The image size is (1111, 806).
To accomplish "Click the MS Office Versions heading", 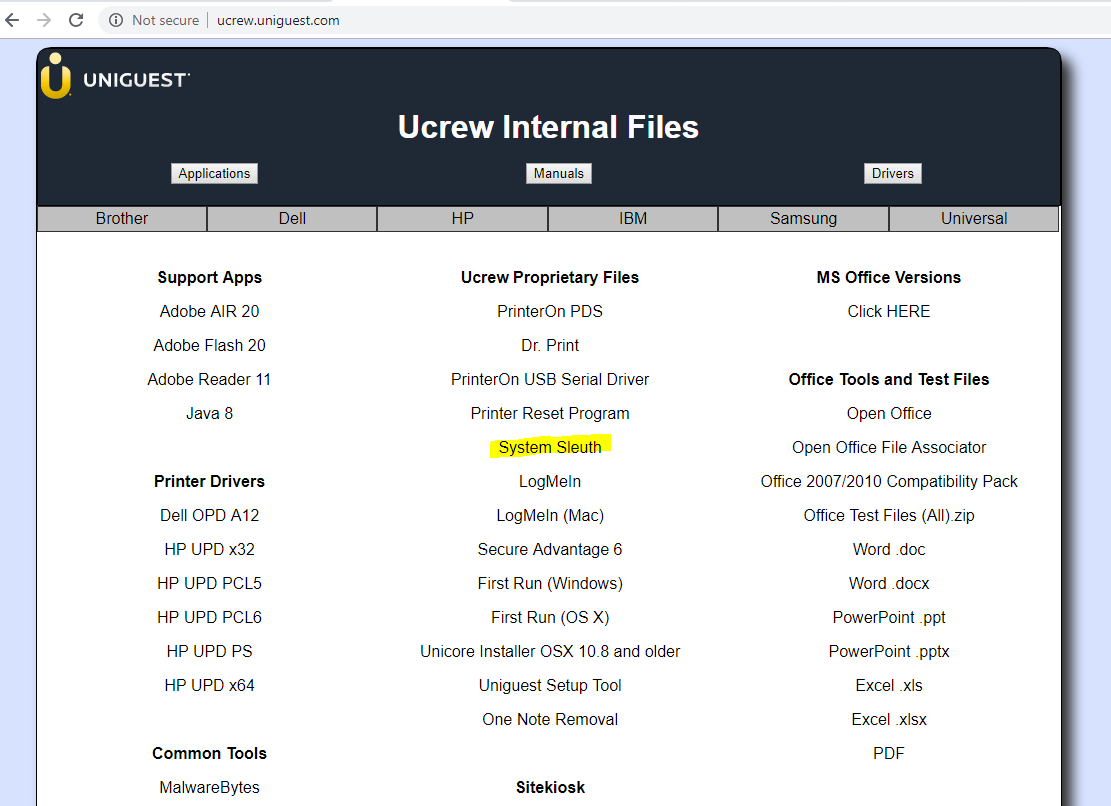I will click(x=889, y=278).
